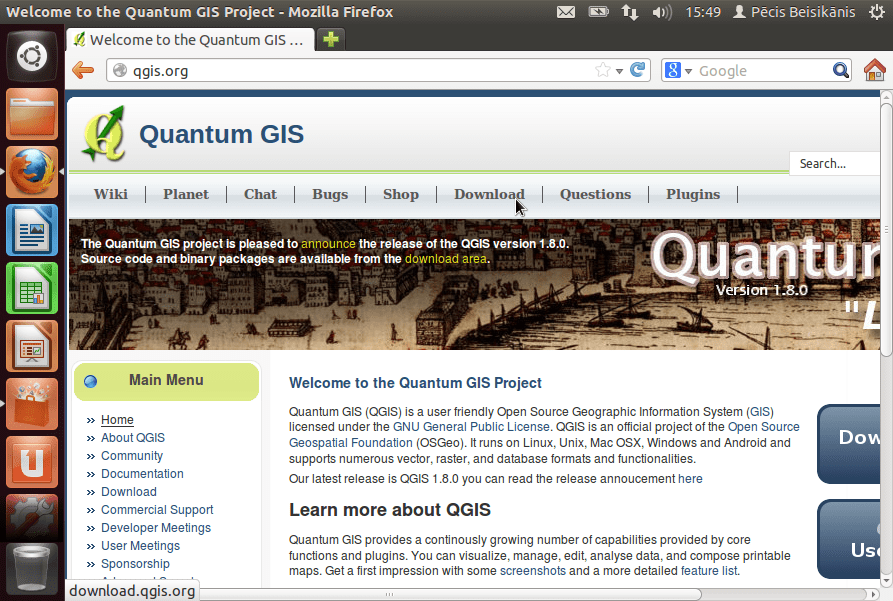Follow the (GIS) link in the intro
Image resolution: width=893 pixels, height=601 pixels.
click(760, 412)
